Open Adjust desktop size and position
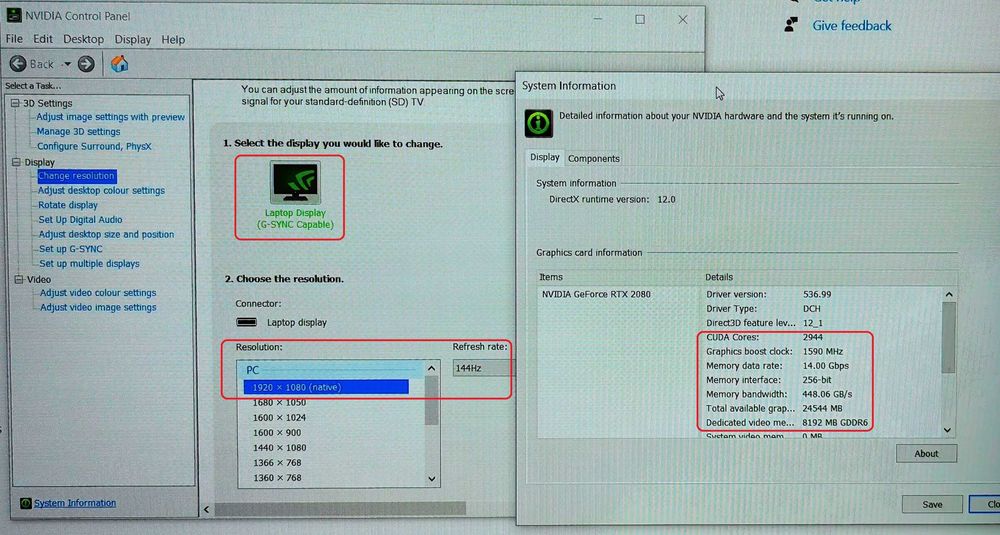Screen dimensions: 1000x535 (x=107, y=234)
